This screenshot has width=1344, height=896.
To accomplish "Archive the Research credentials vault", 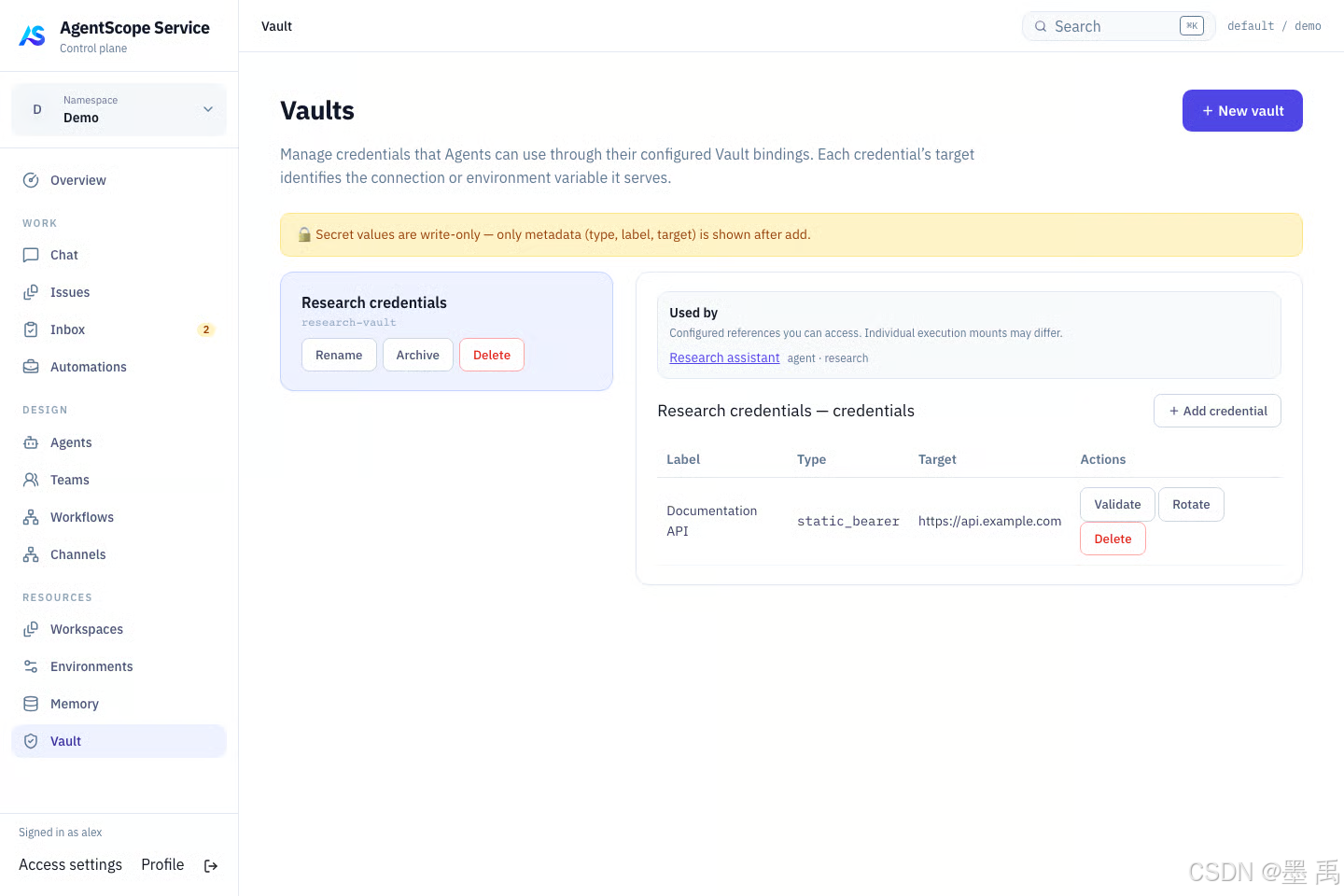I will (x=417, y=355).
